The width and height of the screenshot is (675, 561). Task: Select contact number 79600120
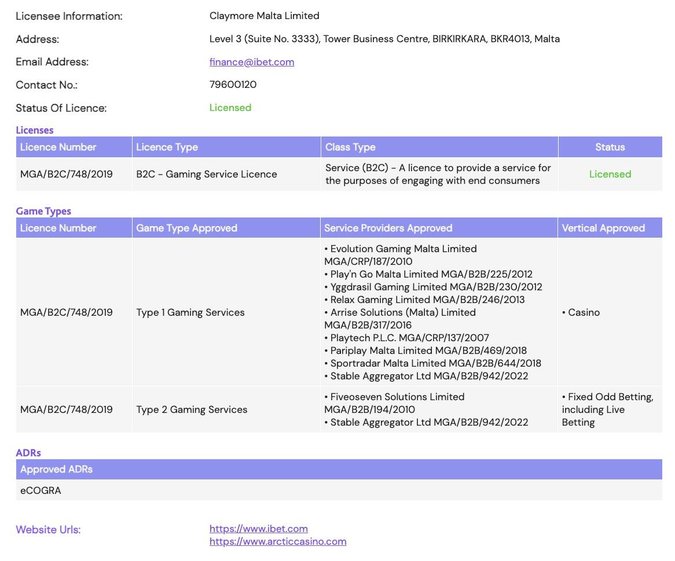[x=232, y=84]
